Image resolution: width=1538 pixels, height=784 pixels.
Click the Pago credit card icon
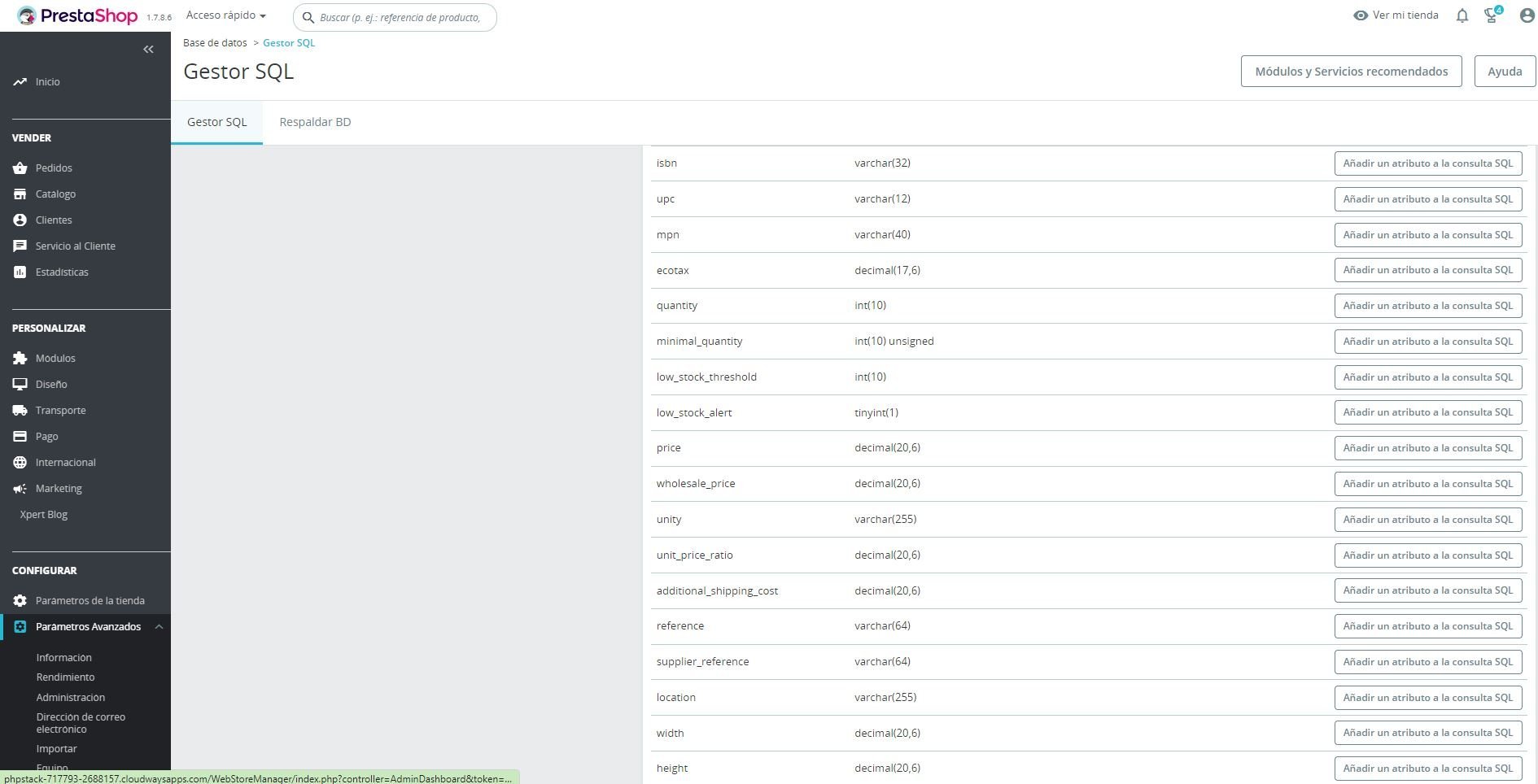(x=20, y=437)
